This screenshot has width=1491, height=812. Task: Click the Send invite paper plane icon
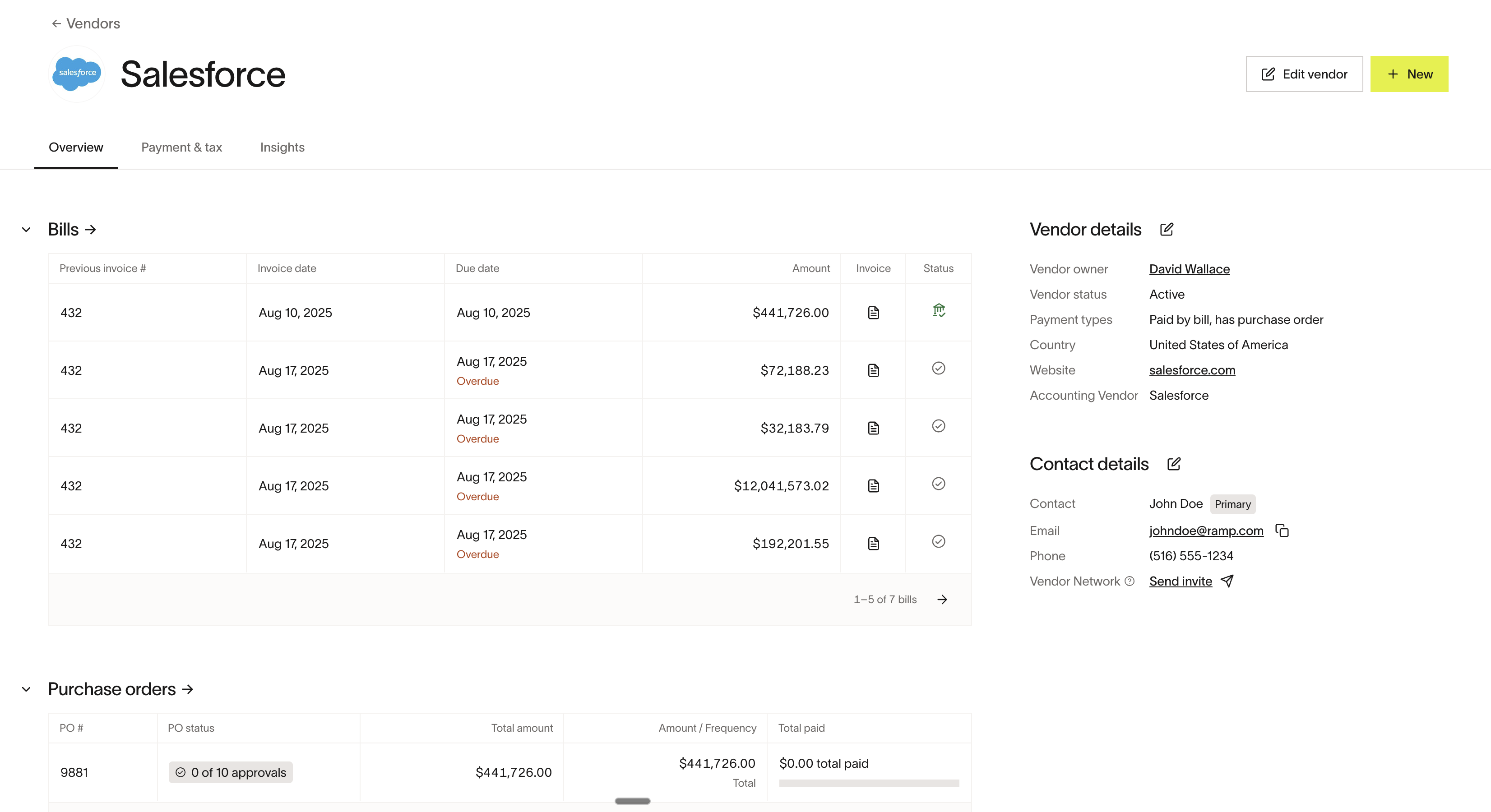coord(1227,581)
